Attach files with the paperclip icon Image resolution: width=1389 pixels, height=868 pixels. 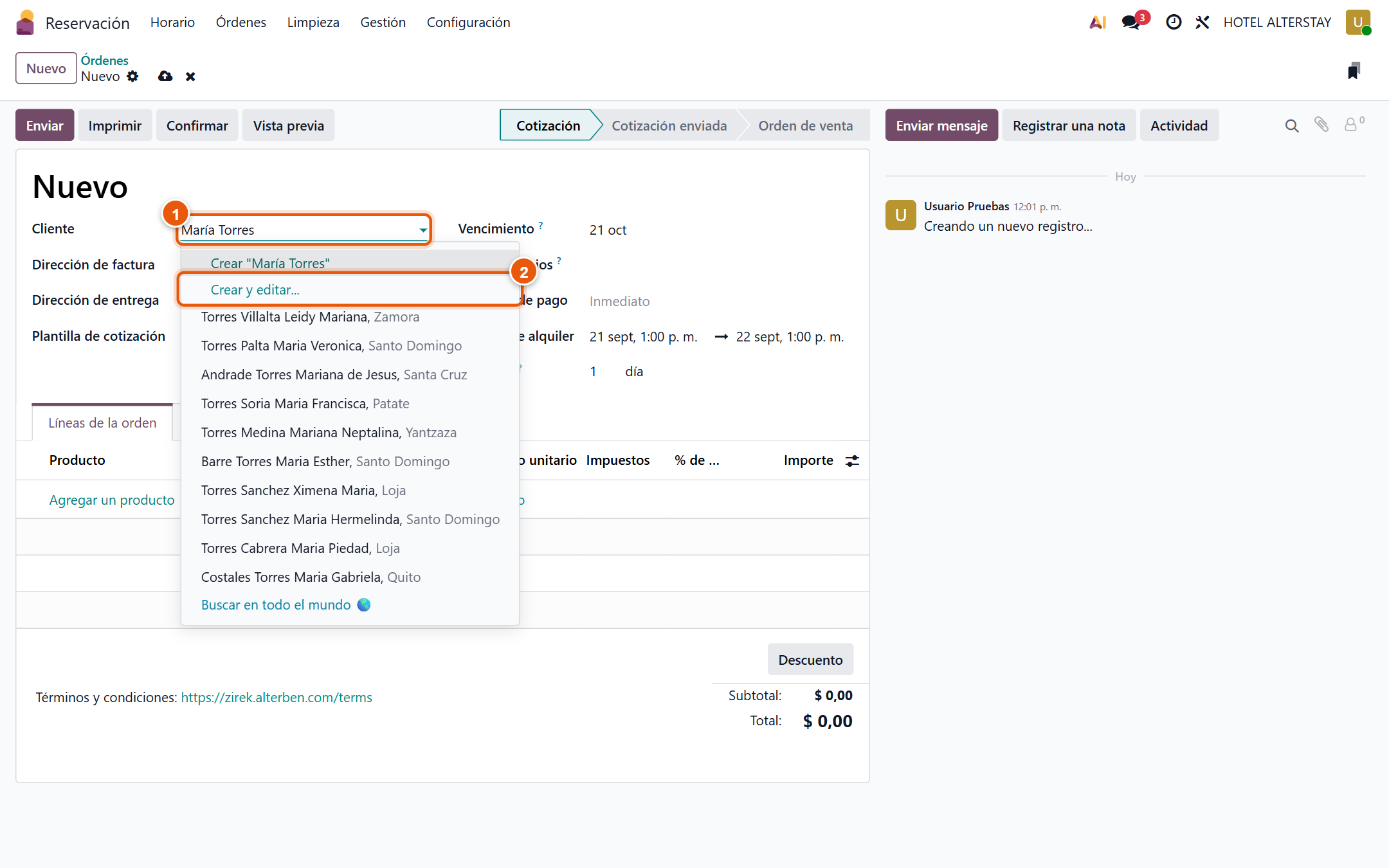(x=1321, y=124)
